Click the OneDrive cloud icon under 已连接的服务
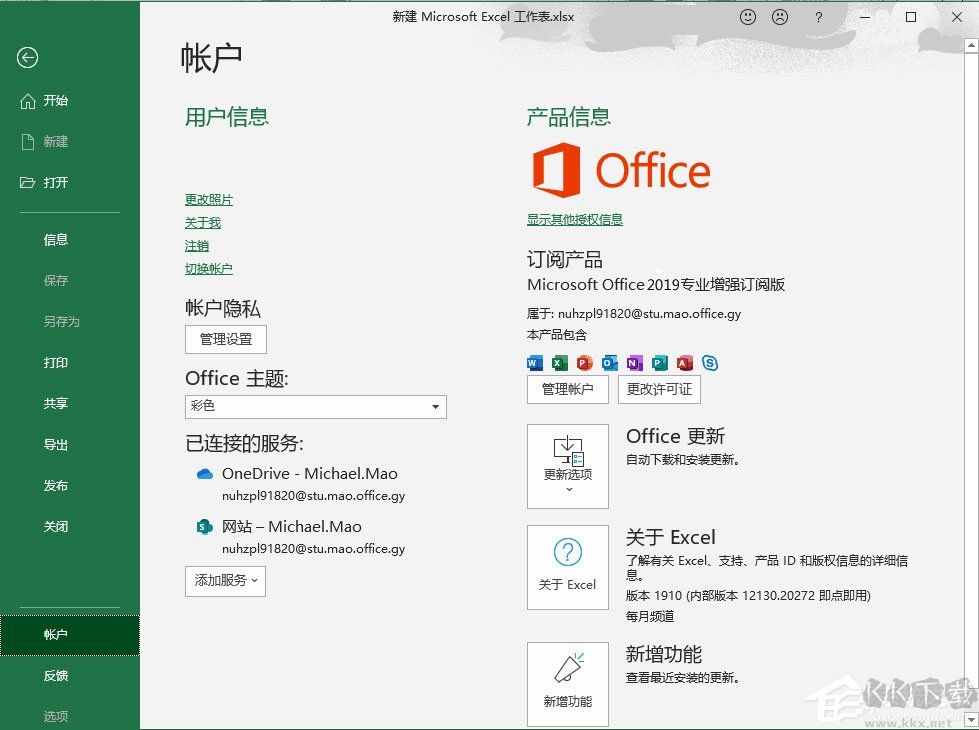 pos(205,473)
